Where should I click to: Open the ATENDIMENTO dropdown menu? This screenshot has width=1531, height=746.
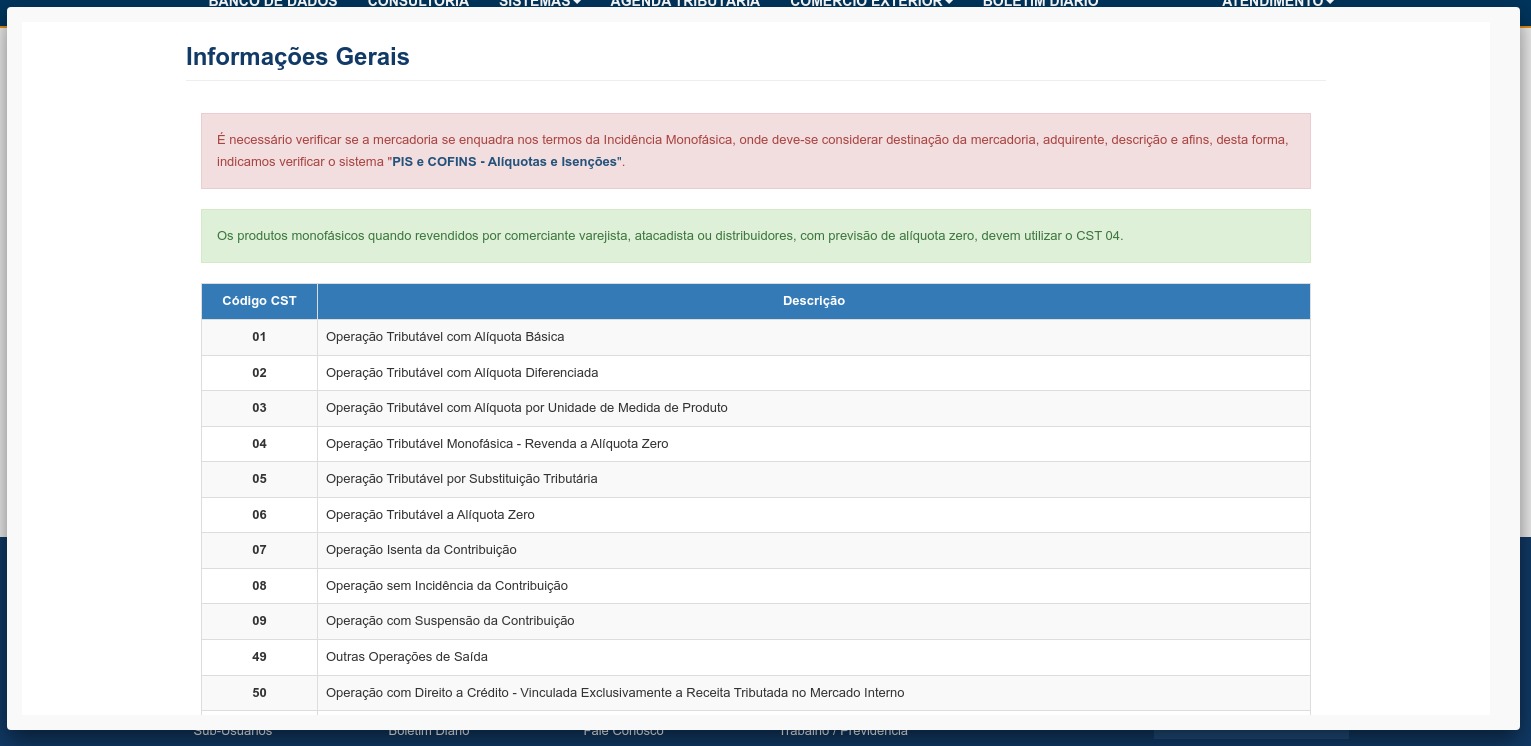pyautogui.click(x=1278, y=3)
